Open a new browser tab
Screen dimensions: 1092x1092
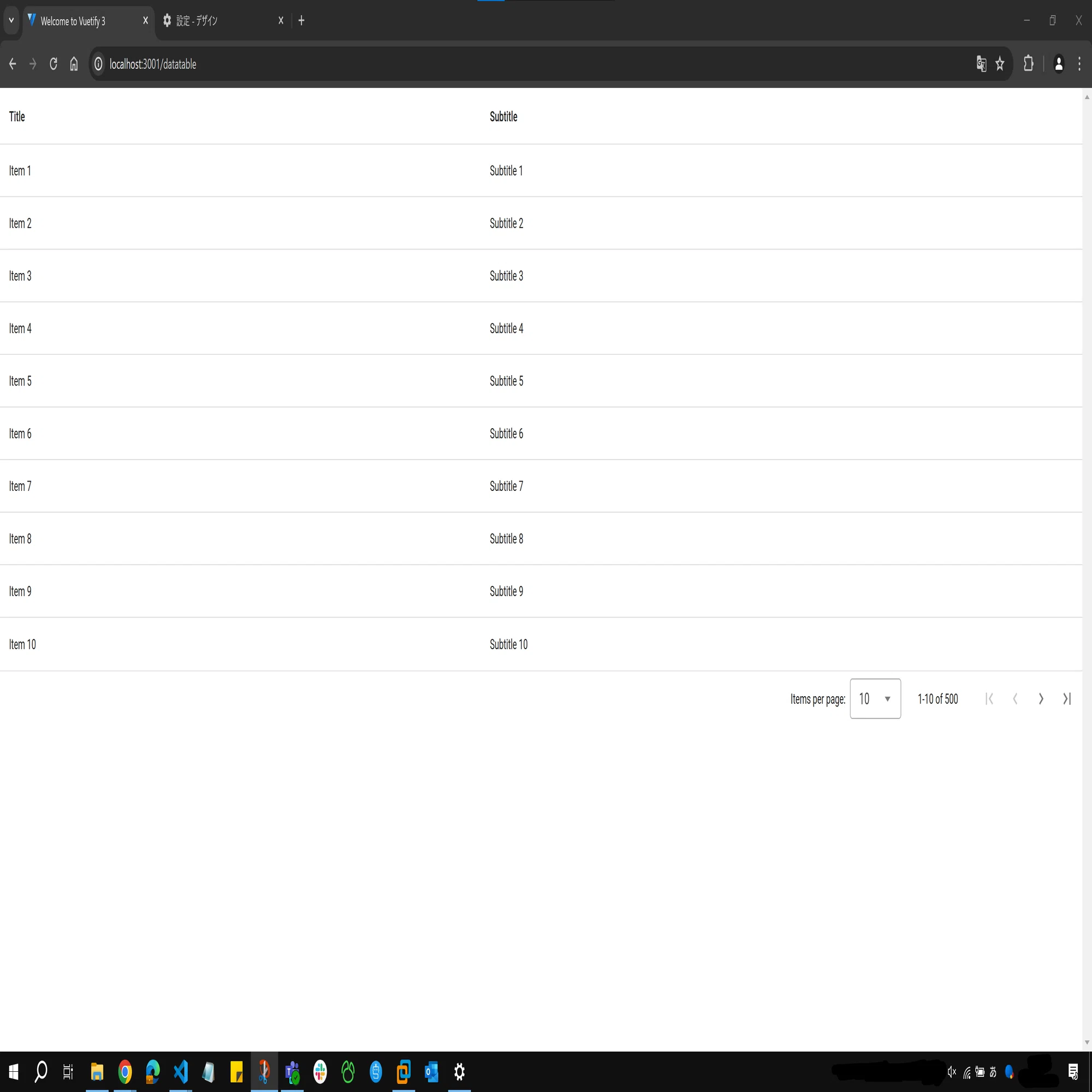pyautogui.click(x=301, y=21)
